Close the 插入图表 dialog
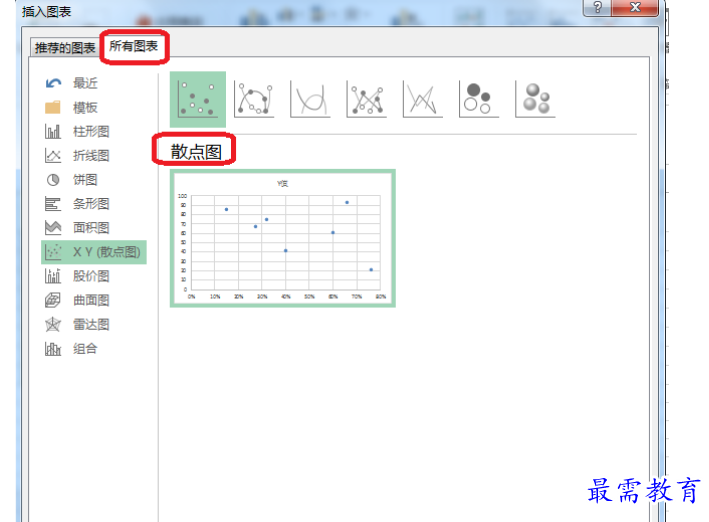 pyautogui.click(x=635, y=7)
